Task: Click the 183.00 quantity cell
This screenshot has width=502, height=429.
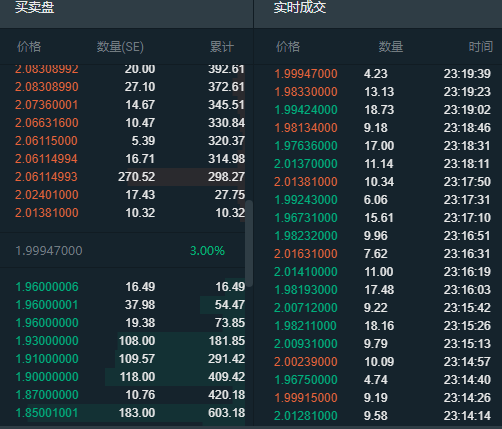Action: (137, 413)
